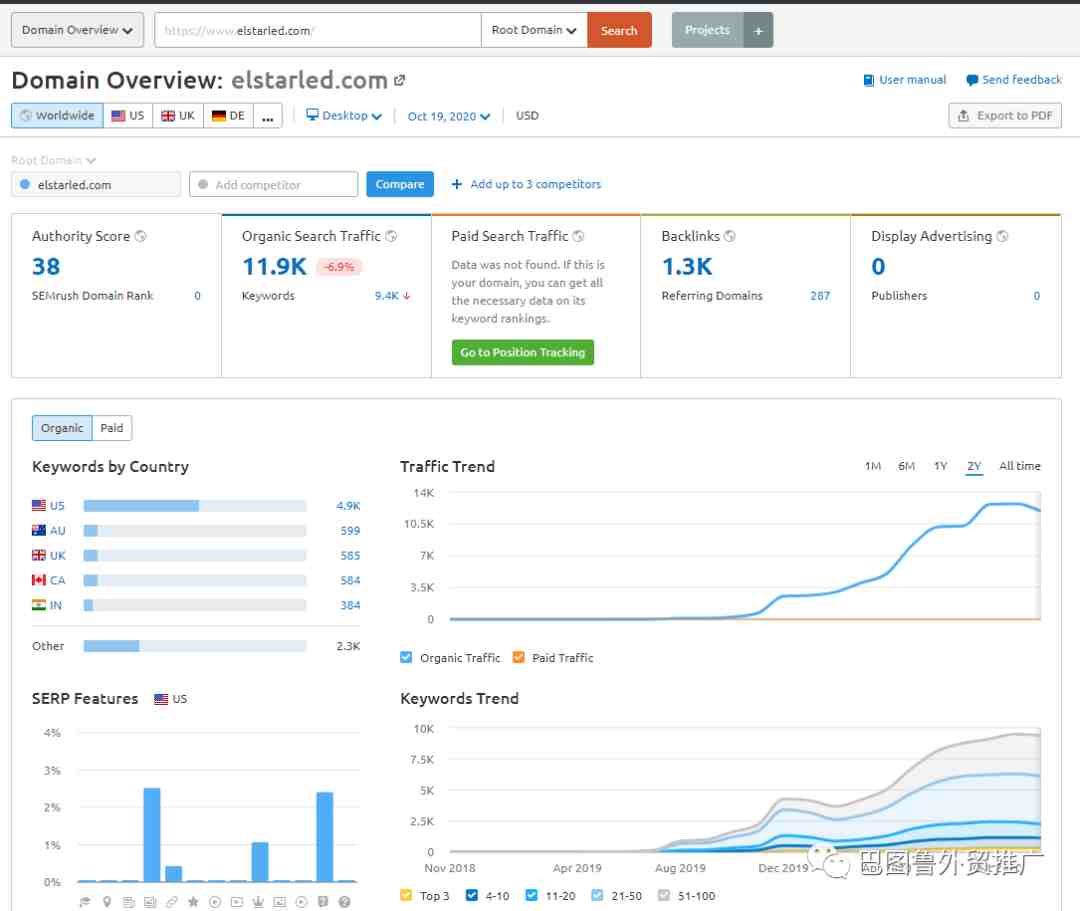Click the image pack SERP feature icon
The image size is (1080, 911).
[x=150, y=901]
